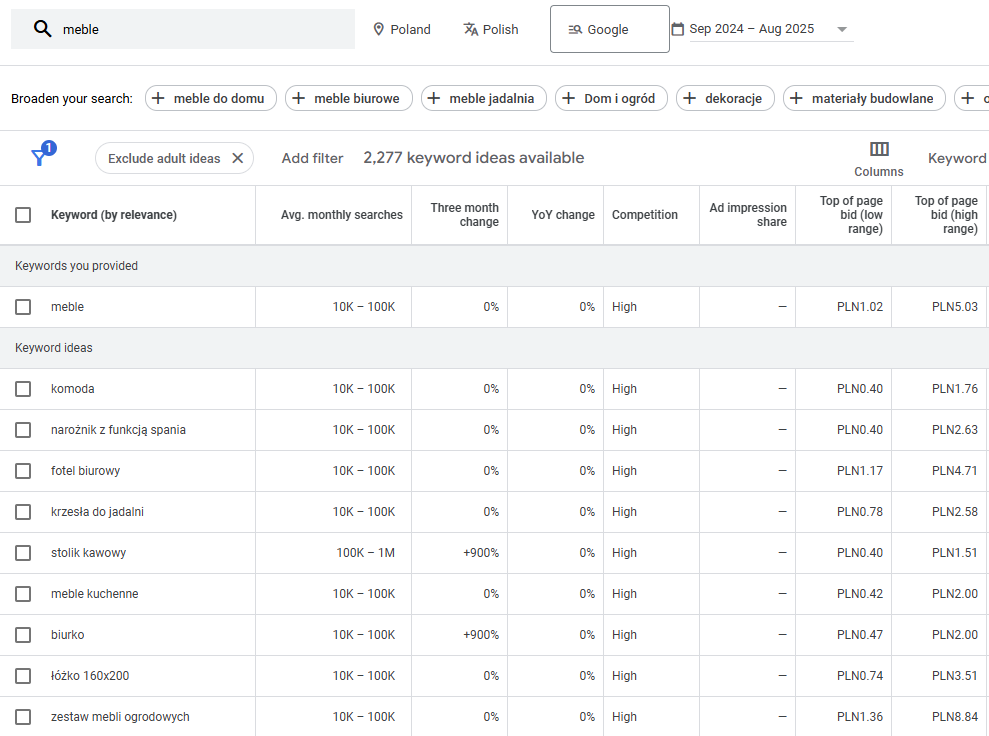Sort by the YoY change column
Screen dimensions: 989x736
click(562, 215)
